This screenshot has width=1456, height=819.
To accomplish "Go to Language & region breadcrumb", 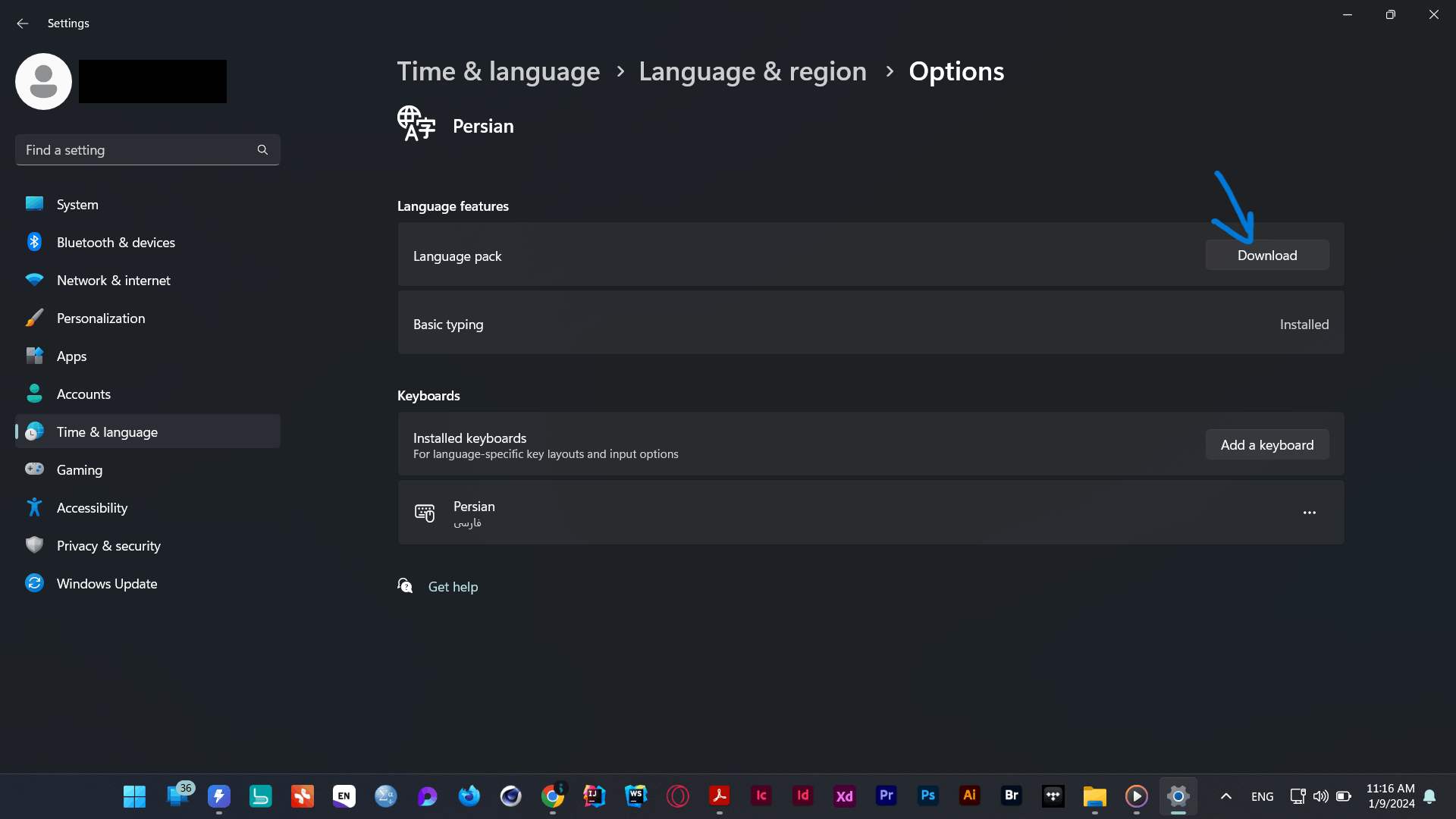I will pos(752,71).
